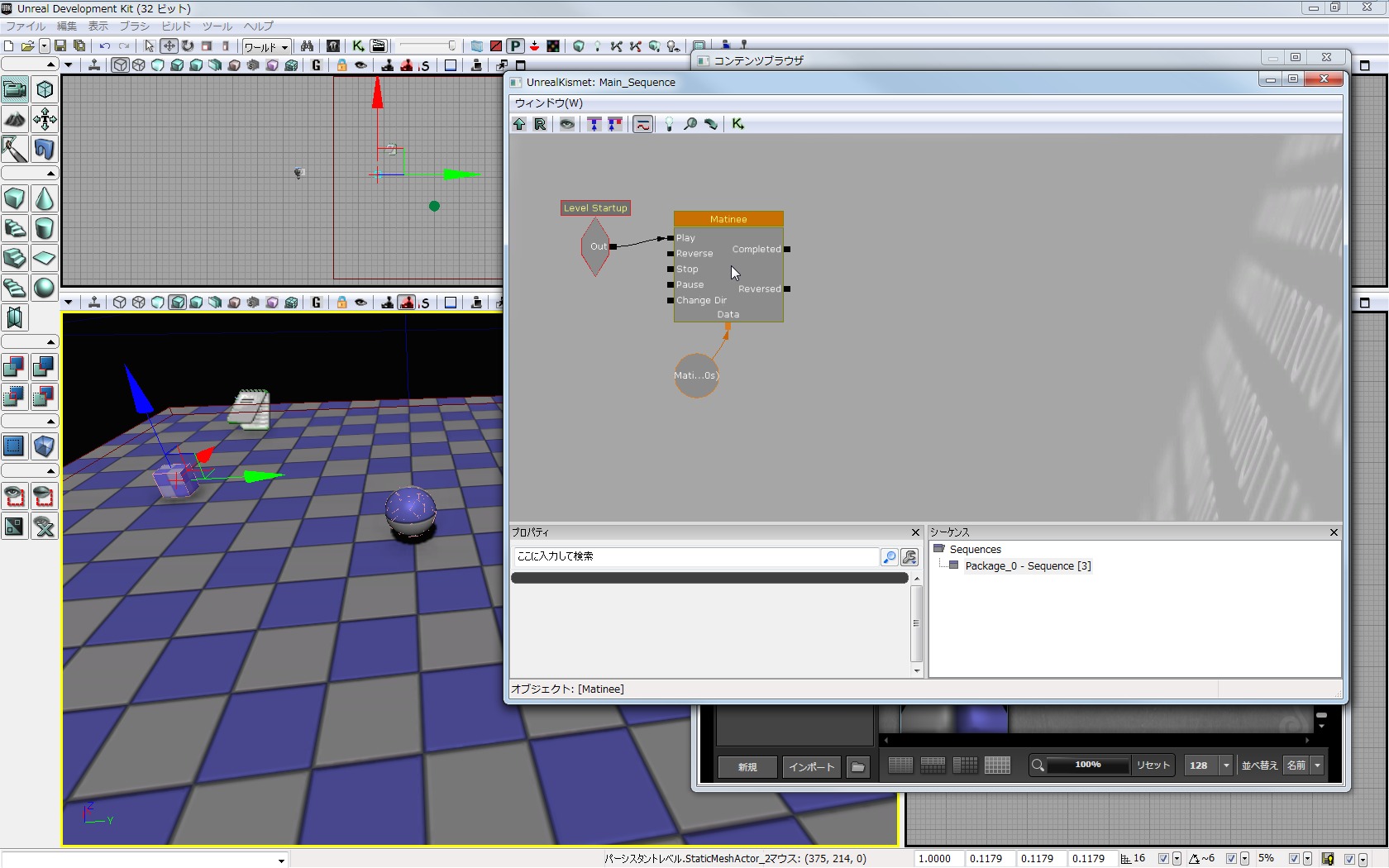This screenshot has width=1389, height=868.
Task: Open the ワールド coordinate system dropdown
Action: click(x=266, y=47)
